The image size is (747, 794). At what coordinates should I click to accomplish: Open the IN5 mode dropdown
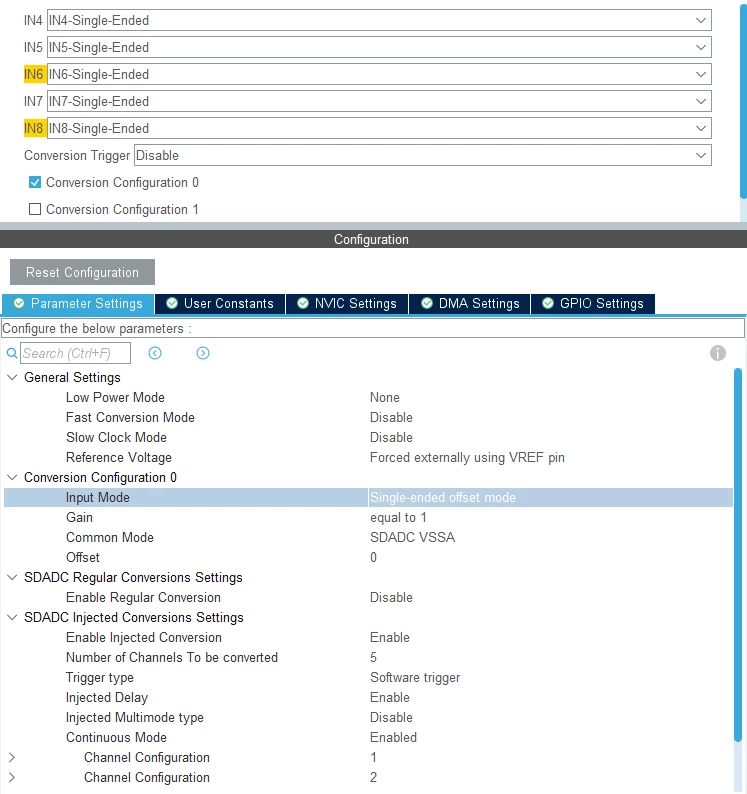pyautogui.click(x=379, y=47)
